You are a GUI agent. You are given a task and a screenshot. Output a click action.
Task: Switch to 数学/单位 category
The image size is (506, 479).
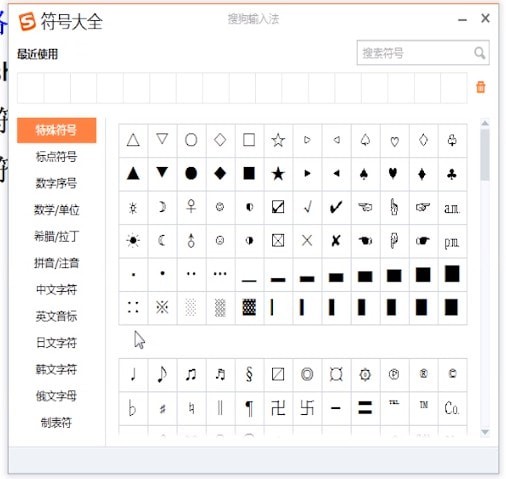click(56, 210)
